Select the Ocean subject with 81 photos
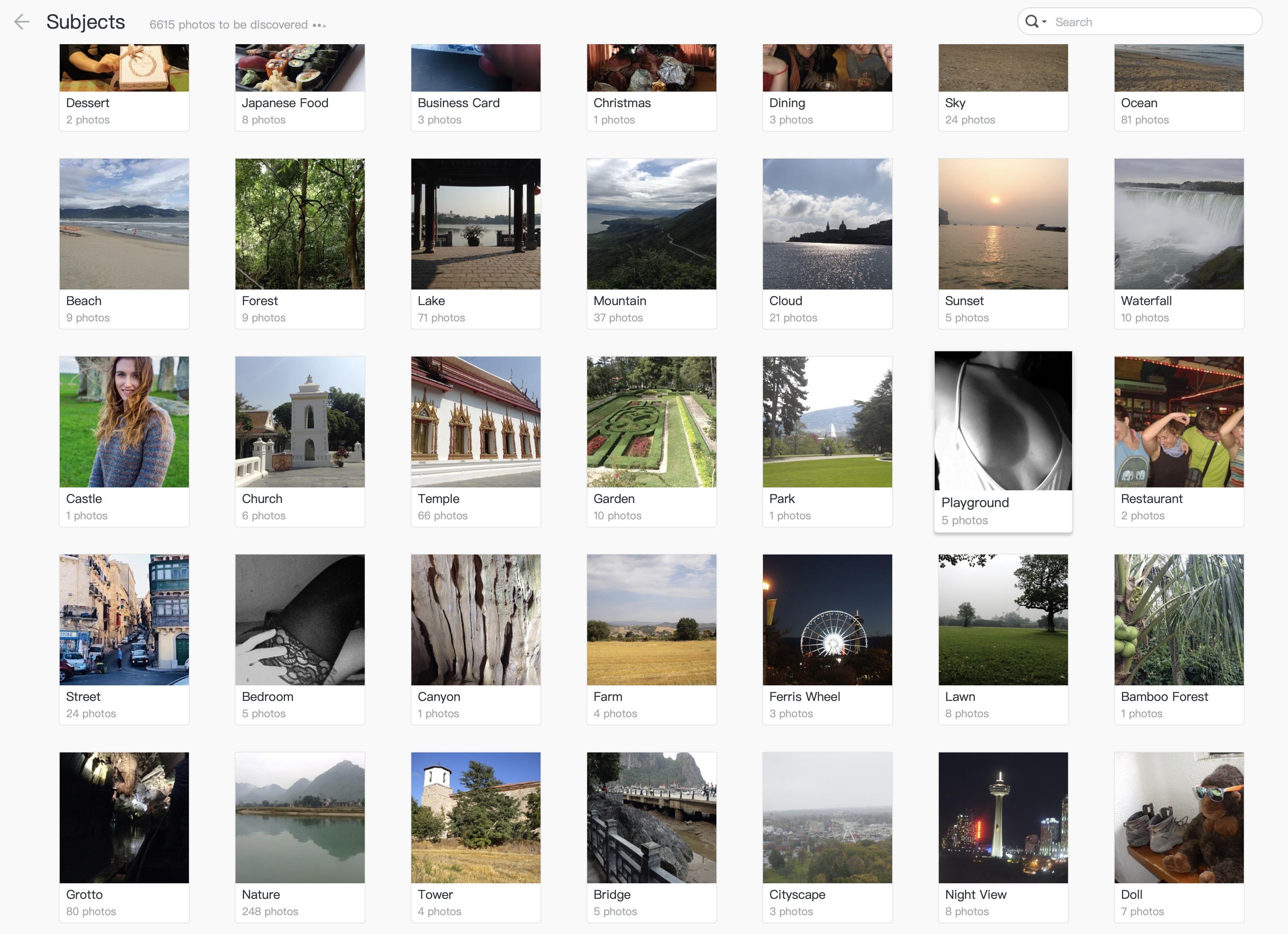 pos(1178,88)
